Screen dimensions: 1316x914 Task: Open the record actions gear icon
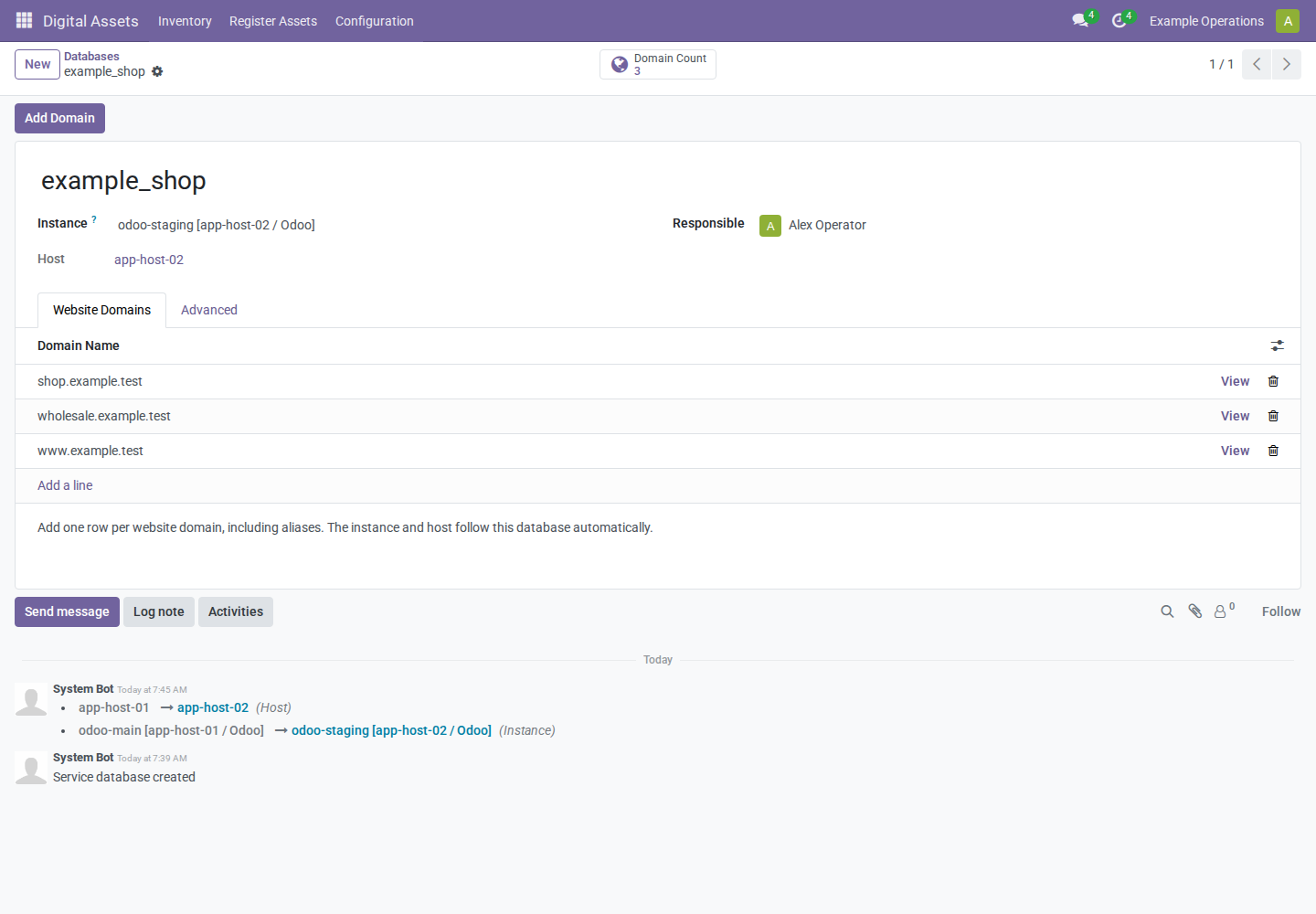[157, 71]
